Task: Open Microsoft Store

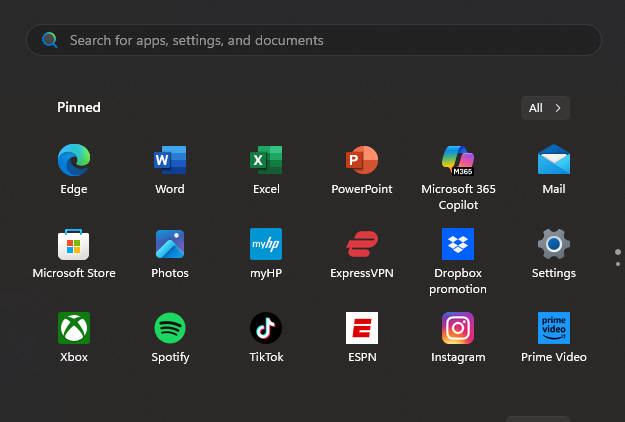Action: 74,254
